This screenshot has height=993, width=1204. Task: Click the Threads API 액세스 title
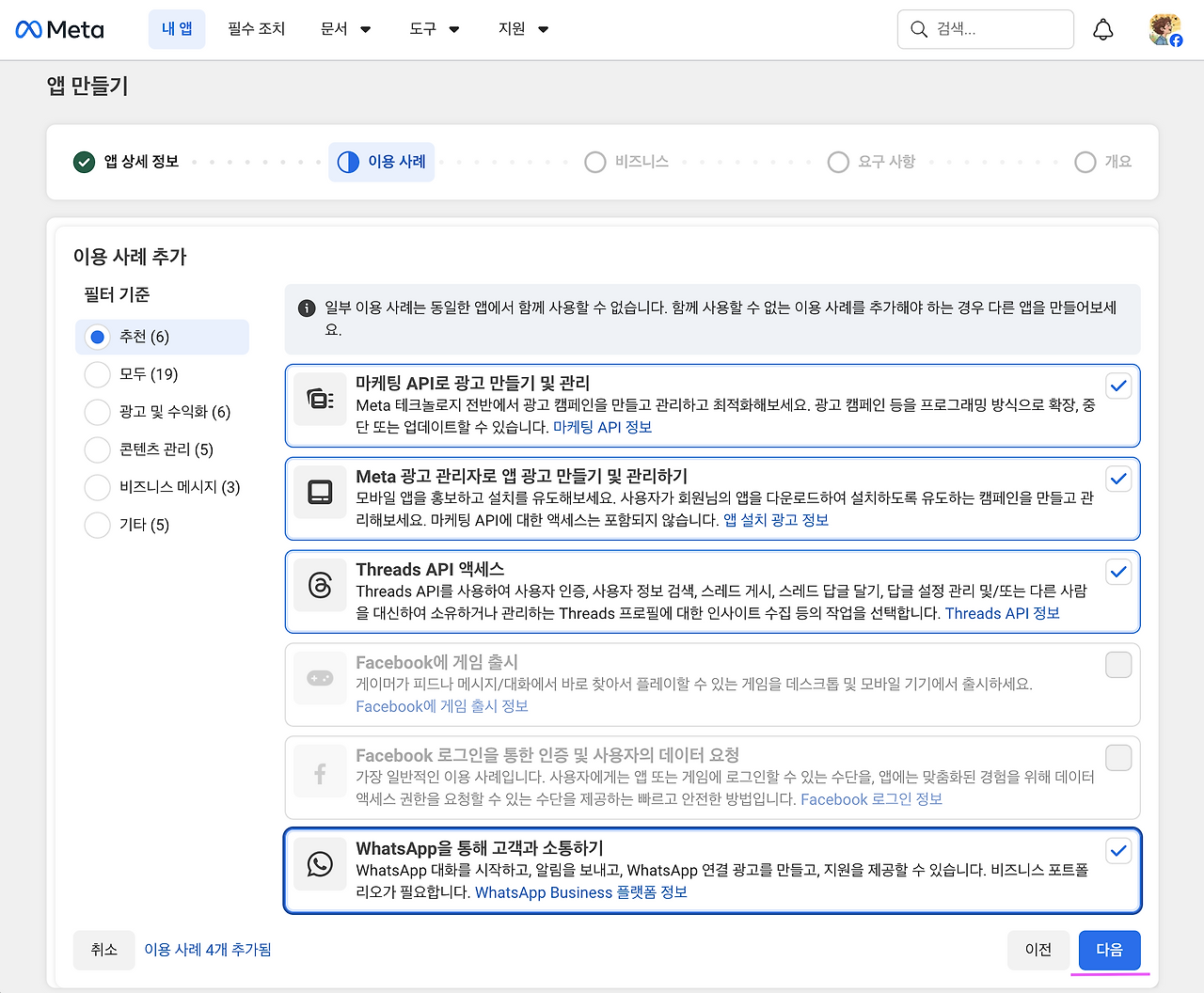coord(430,569)
